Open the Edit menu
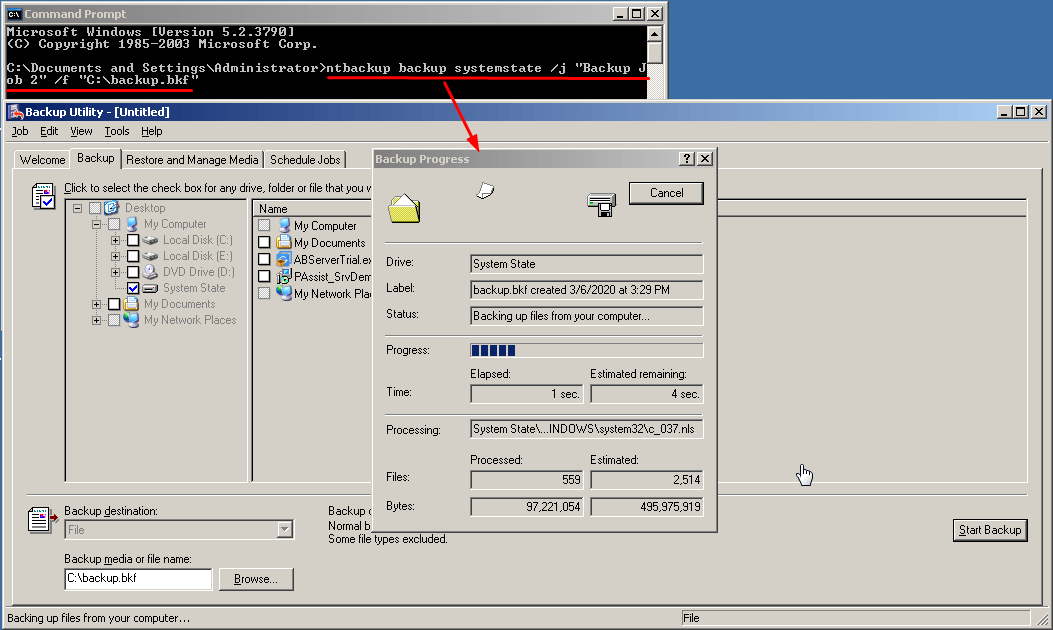Viewport: 1053px width, 630px height. click(49, 131)
